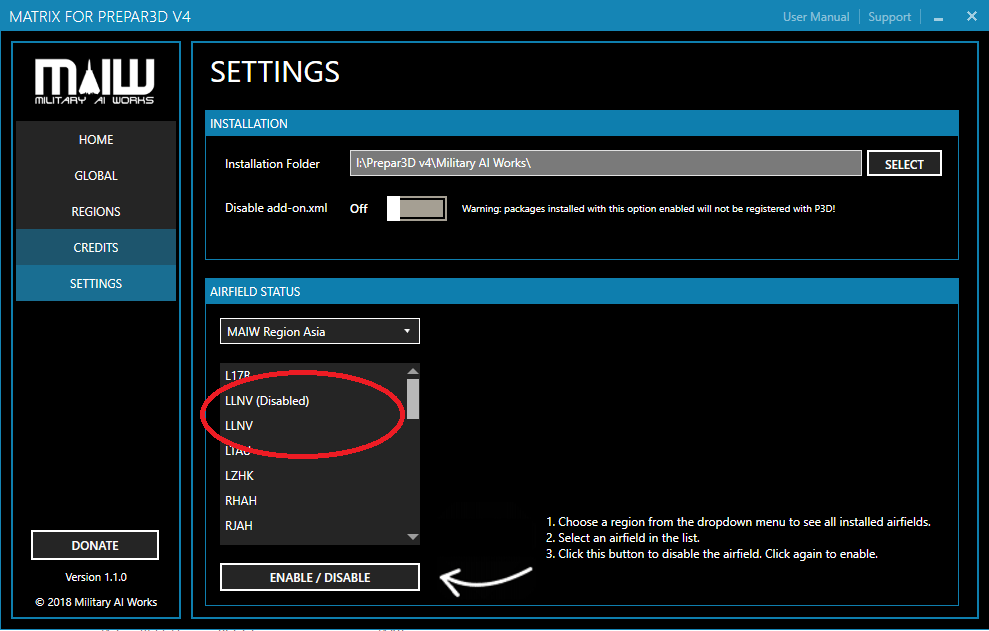This screenshot has height=631, width=989.
Task: Open the MAIW Region Asia dropdown
Action: point(320,331)
